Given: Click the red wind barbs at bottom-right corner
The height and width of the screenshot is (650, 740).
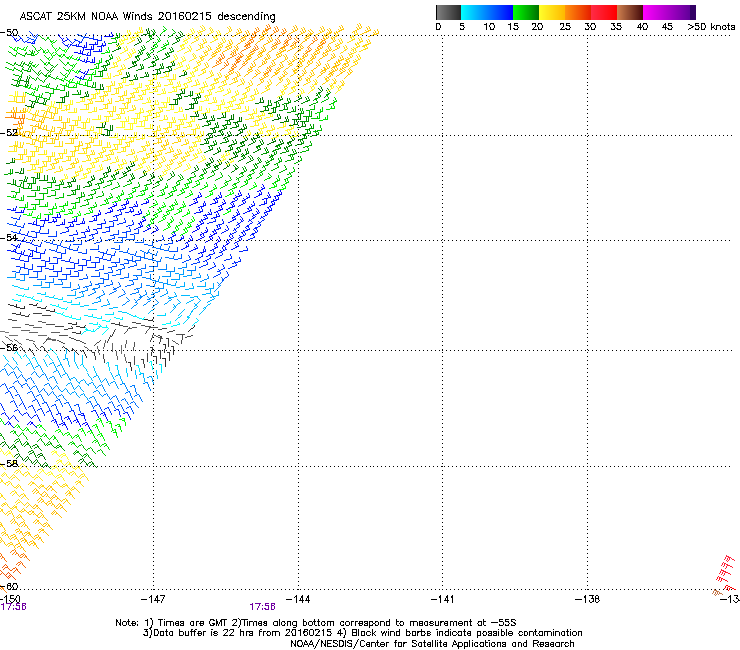Looking at the screenshot, I should [x=725, y=574].
